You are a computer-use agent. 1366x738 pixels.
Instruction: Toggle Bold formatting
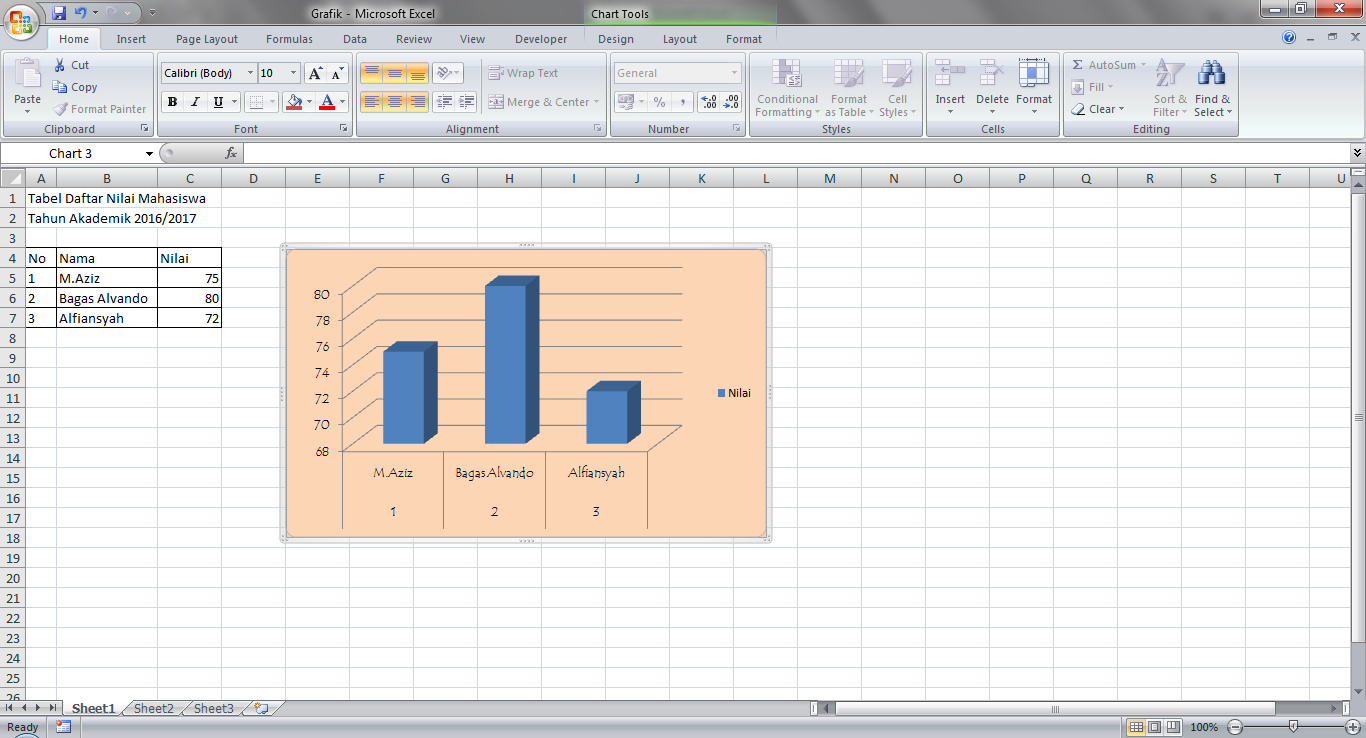pos(172,102)
